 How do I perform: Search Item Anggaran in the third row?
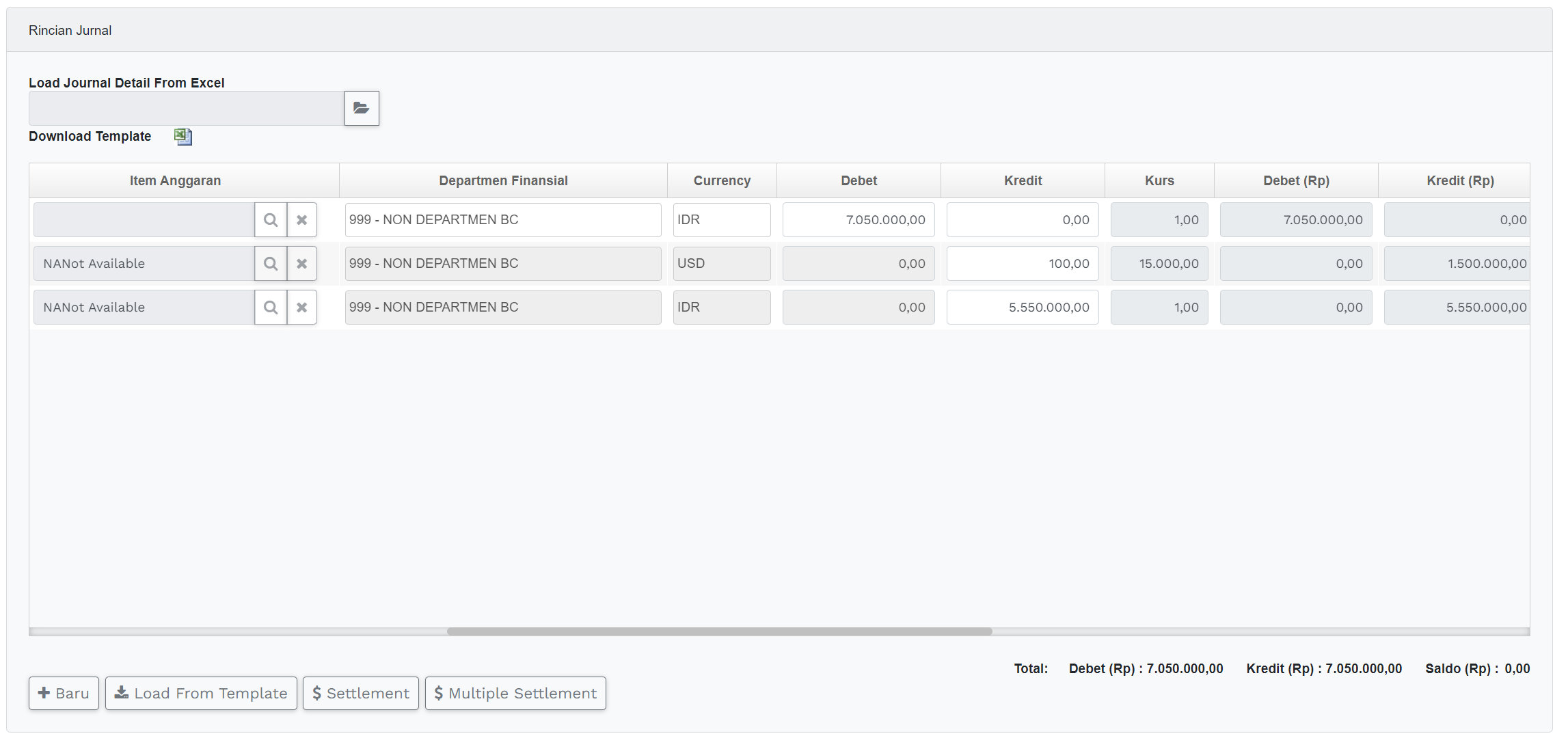[271, 308]
